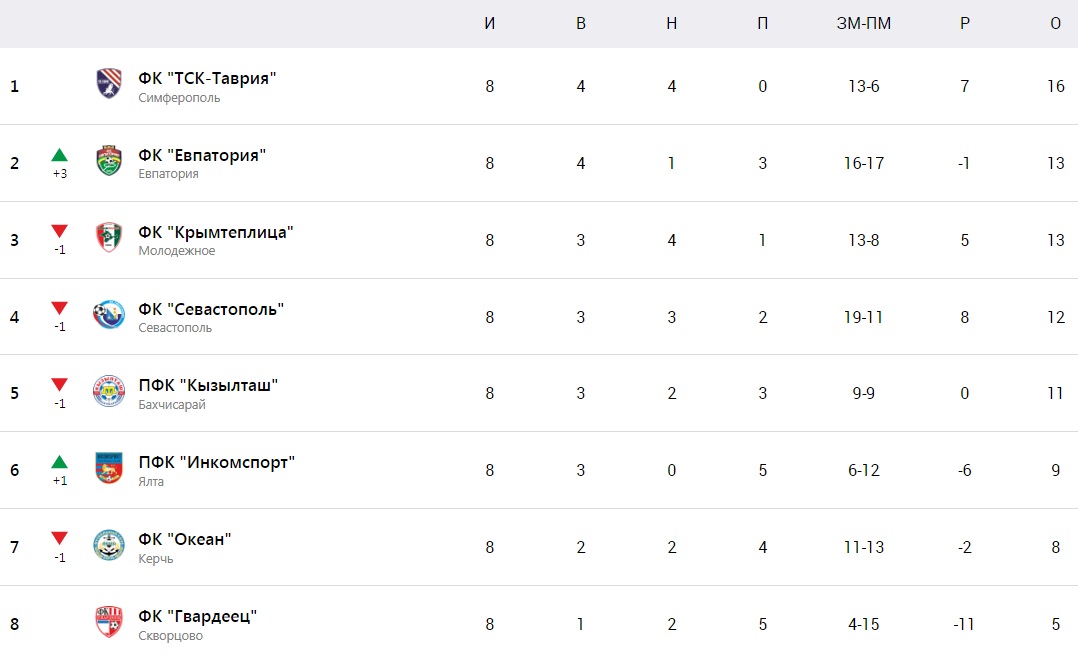Click the FK Gvardeets red logo
The image size is (1078, 660).
(109, 622)
